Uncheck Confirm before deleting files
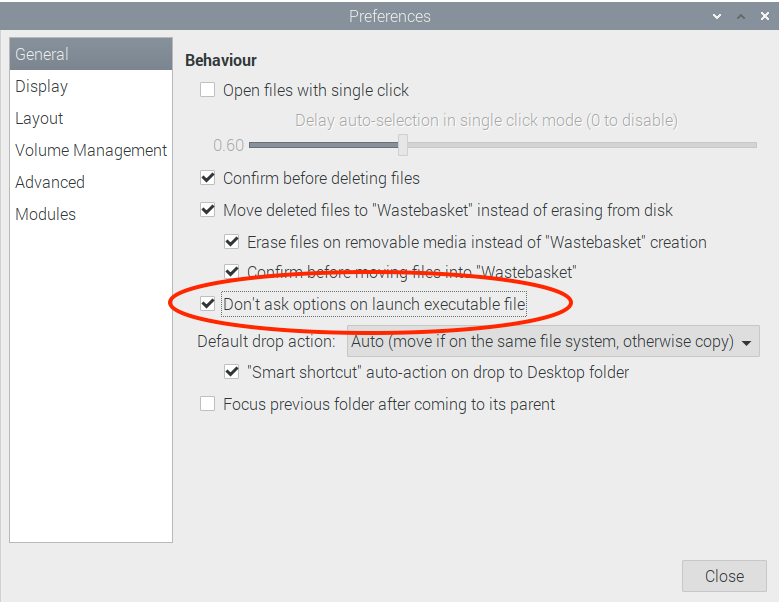 pos(208,178)
